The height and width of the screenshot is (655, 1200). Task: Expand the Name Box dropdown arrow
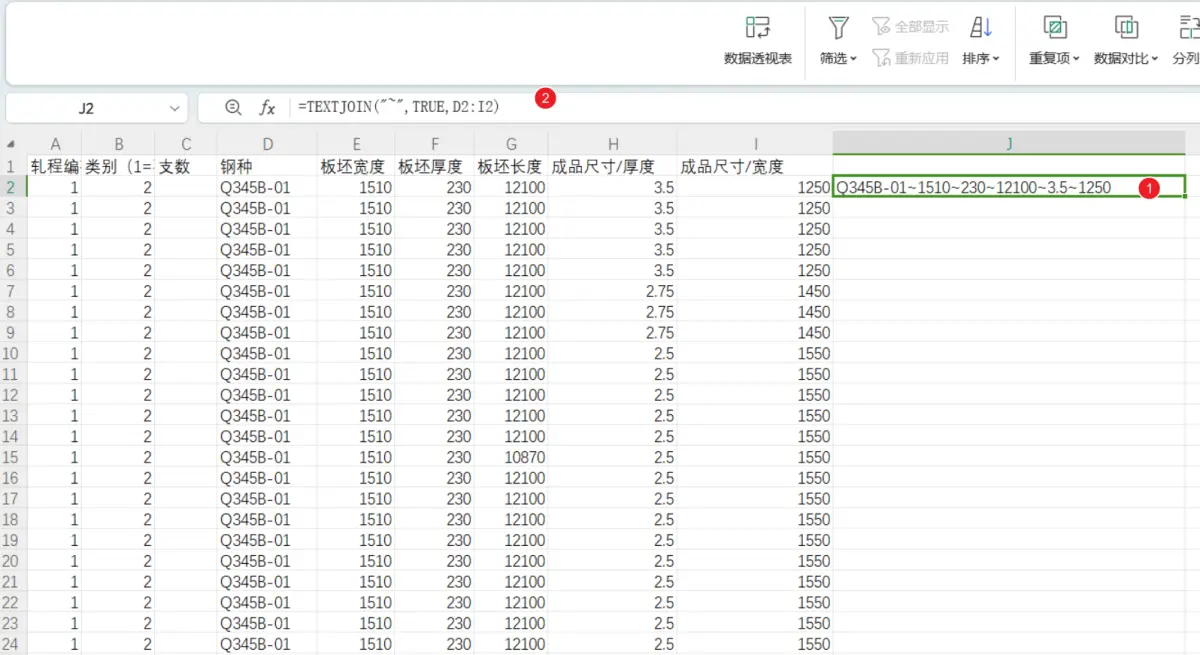(175, 108)
